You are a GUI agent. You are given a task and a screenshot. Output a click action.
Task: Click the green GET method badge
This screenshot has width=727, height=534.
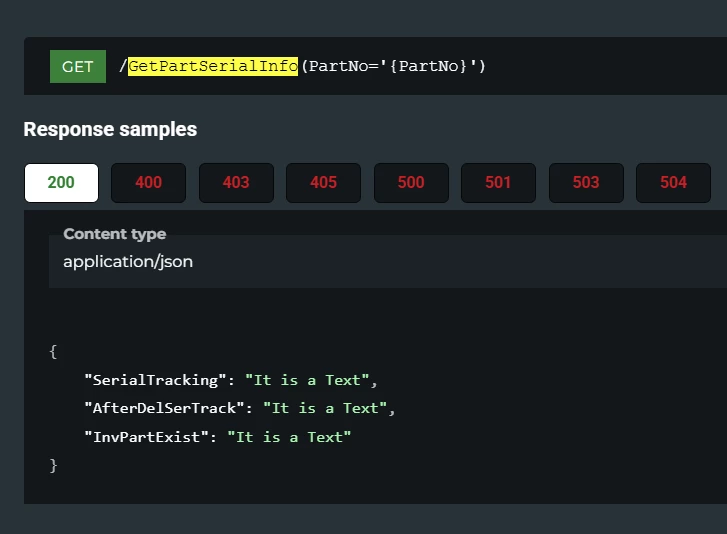(78, 67)
